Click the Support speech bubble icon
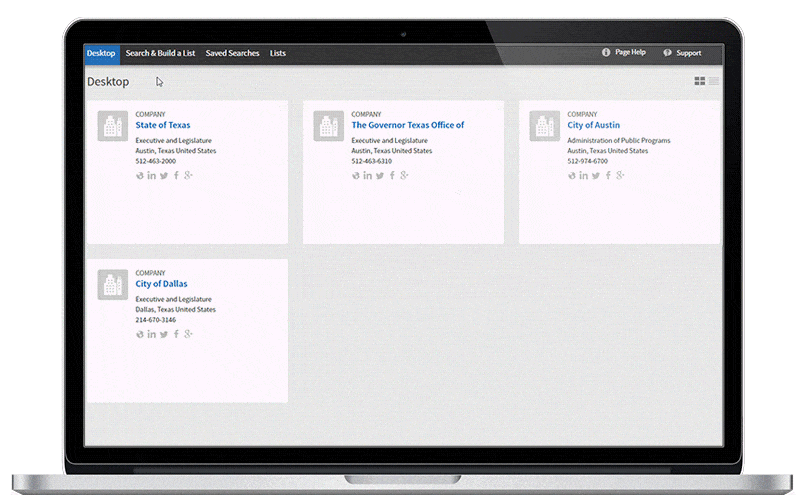 (667, 53)
